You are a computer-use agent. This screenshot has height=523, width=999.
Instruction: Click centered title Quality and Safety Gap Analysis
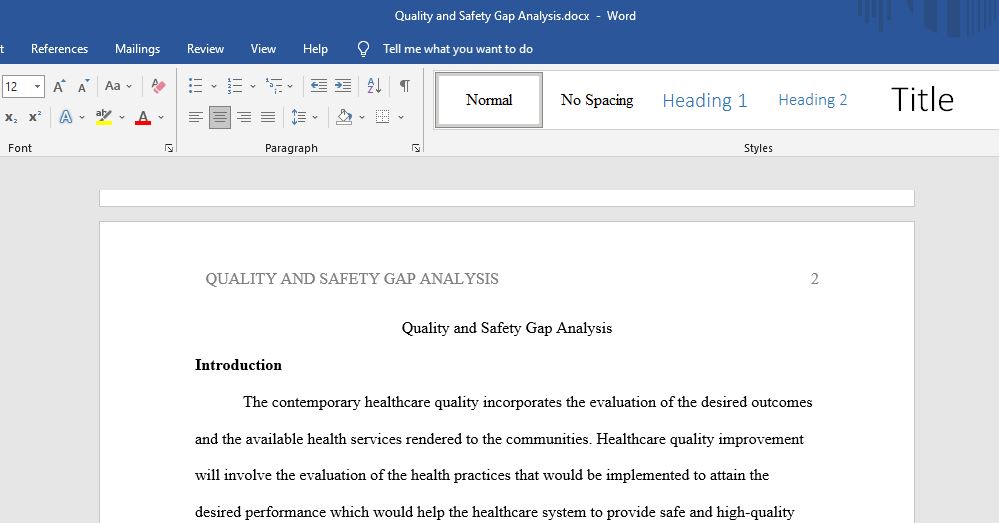507,328
